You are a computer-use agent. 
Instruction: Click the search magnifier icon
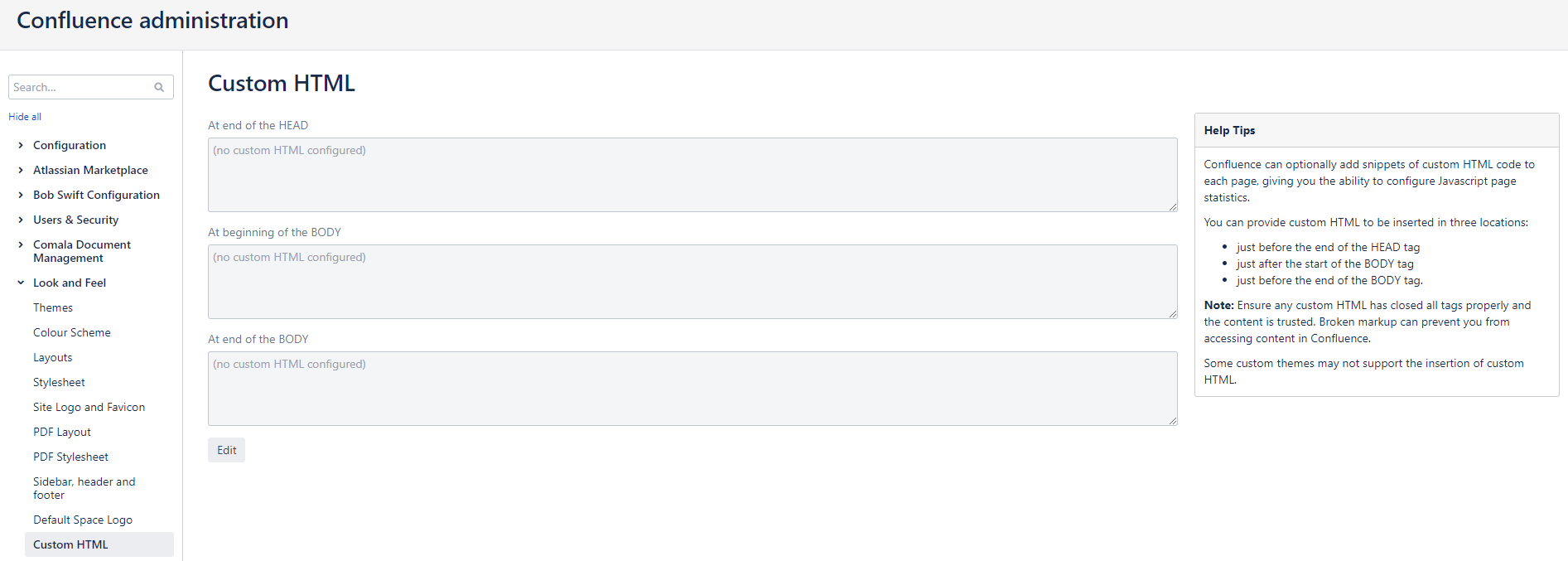coord(158,87)
